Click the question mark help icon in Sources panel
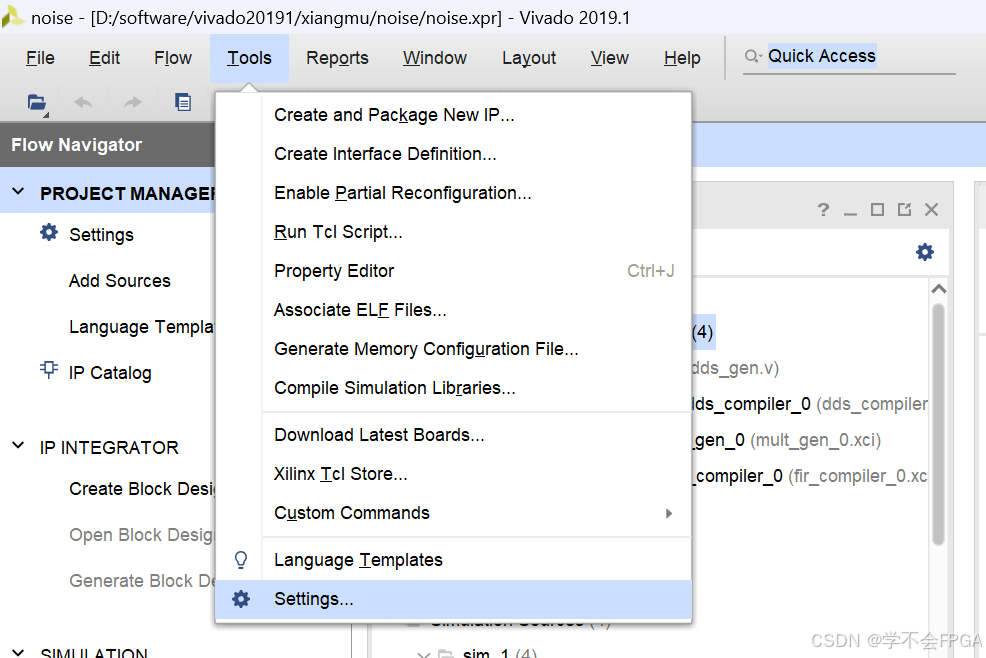Image resolution: width=986 pixels, height=658 pixels. pos(823,209)
